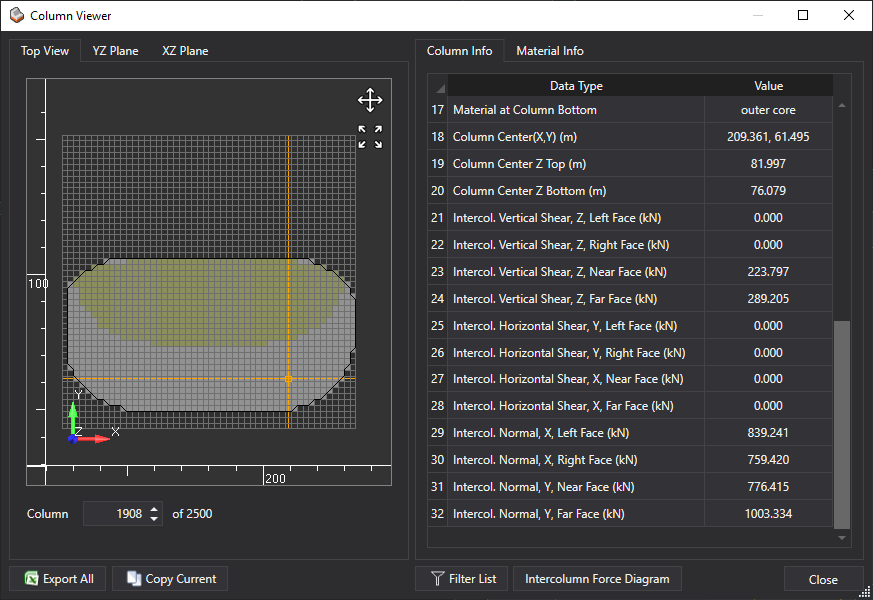Open the YZ Plane tab
This screenshot has height=600, width=873.
click(115, 51)
